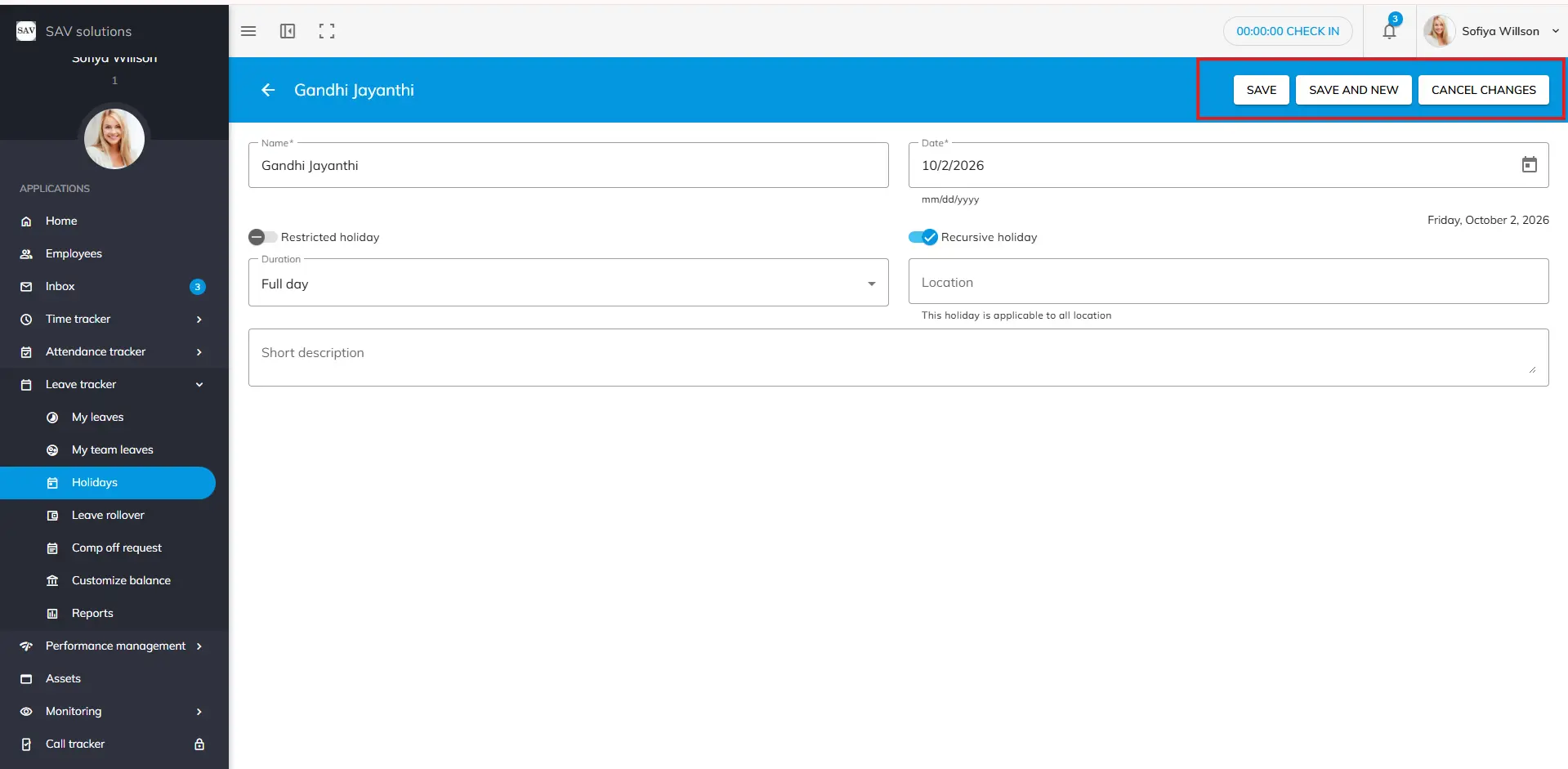Viewport: 1568px width, 769px height.
Task: Enter fullscreen mode via toolbar icon
Action: click(x=327, y=31)
